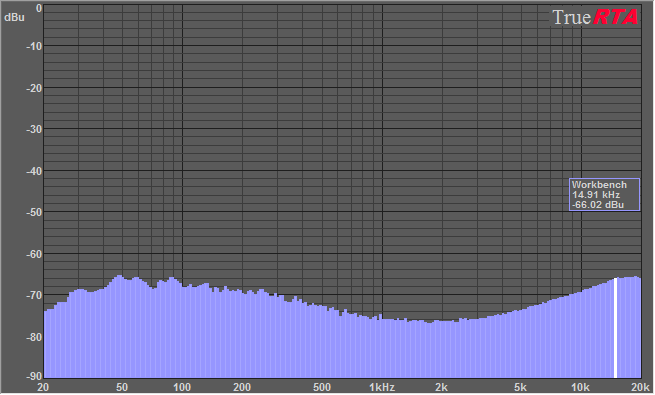Click the -90 level axis label
The image size is (655, 395).
[34, 376]
